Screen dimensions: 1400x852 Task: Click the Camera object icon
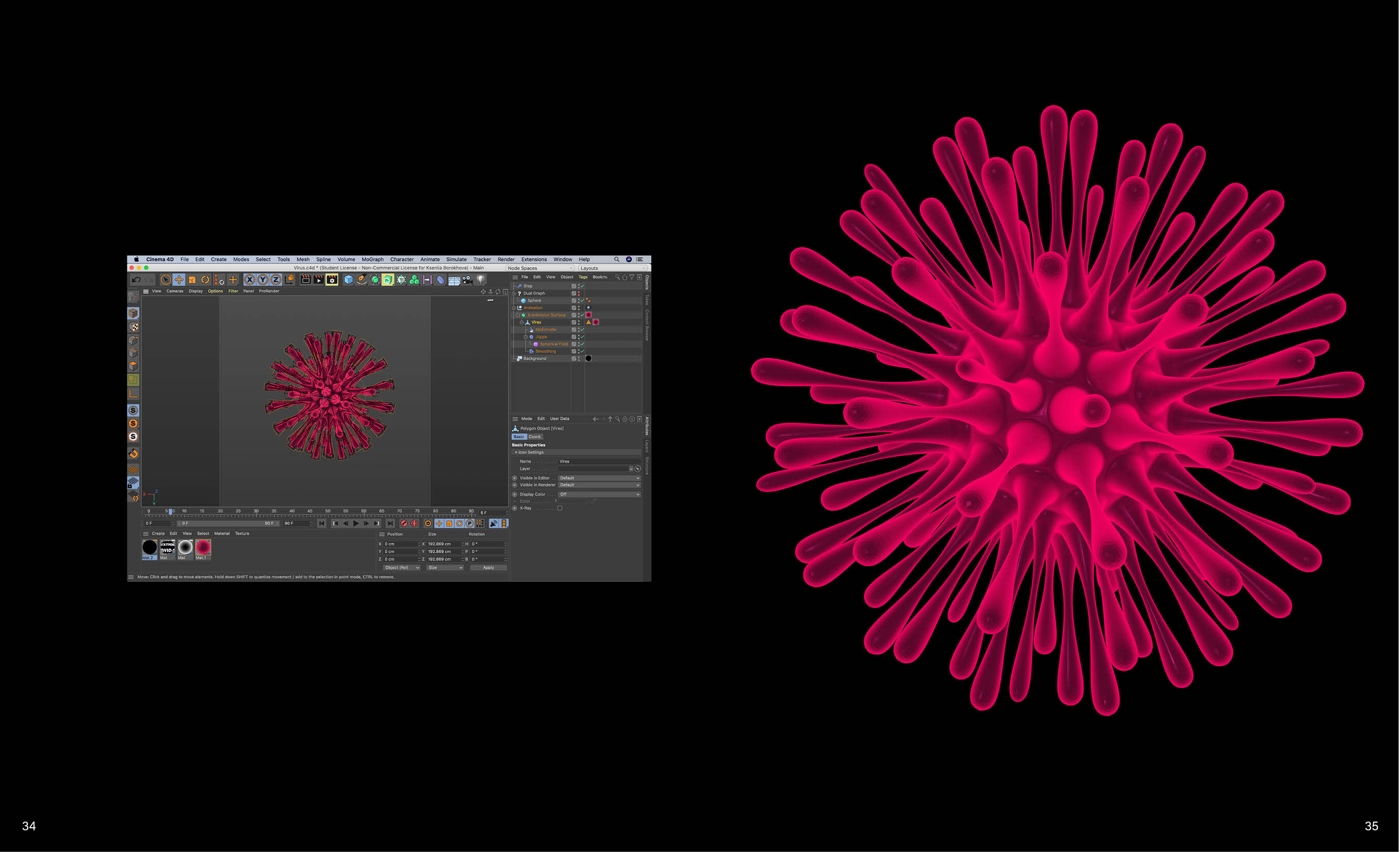pos(467,280)
